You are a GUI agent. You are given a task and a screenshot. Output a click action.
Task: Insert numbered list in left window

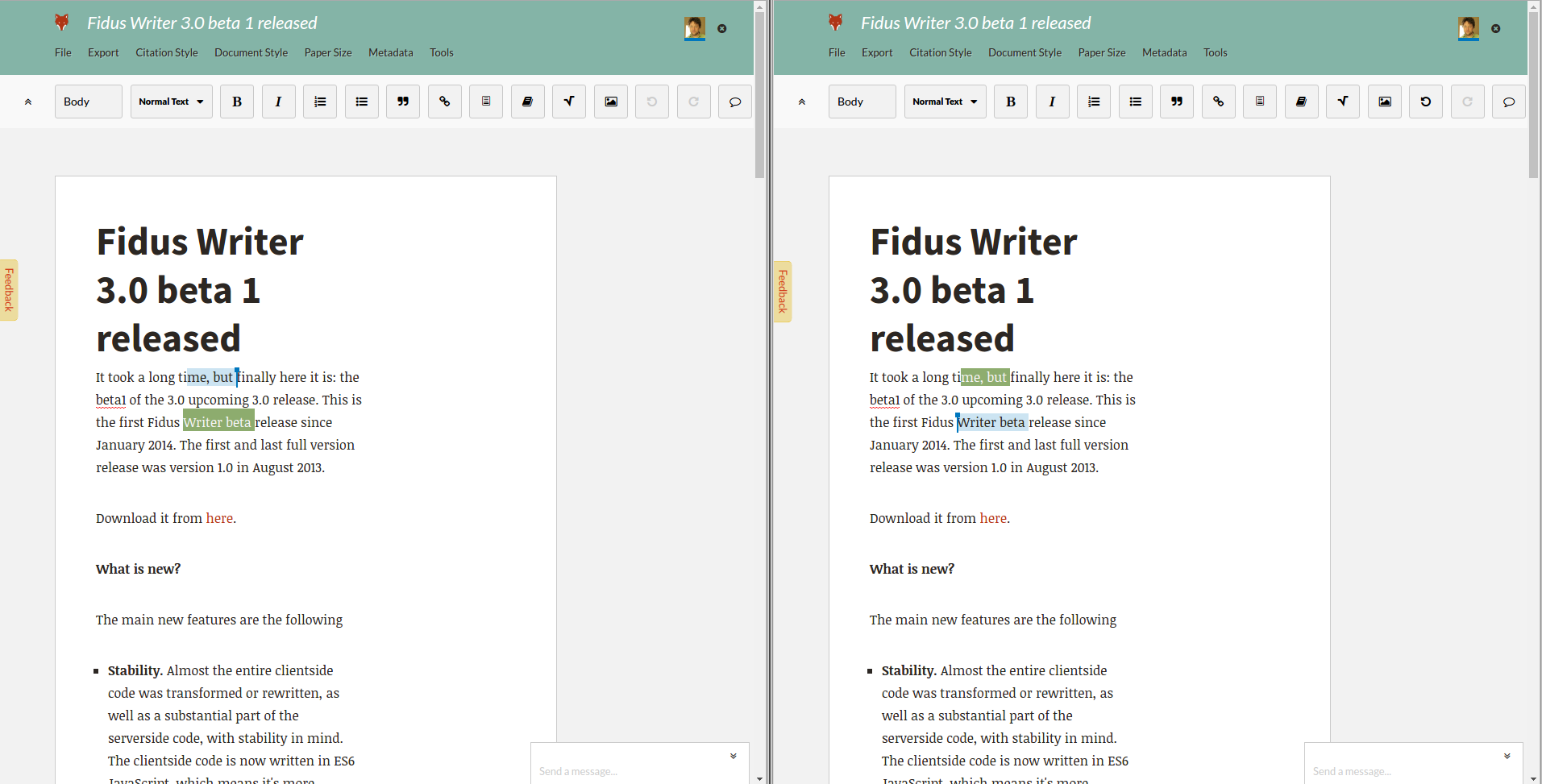[x=320, y=102]
